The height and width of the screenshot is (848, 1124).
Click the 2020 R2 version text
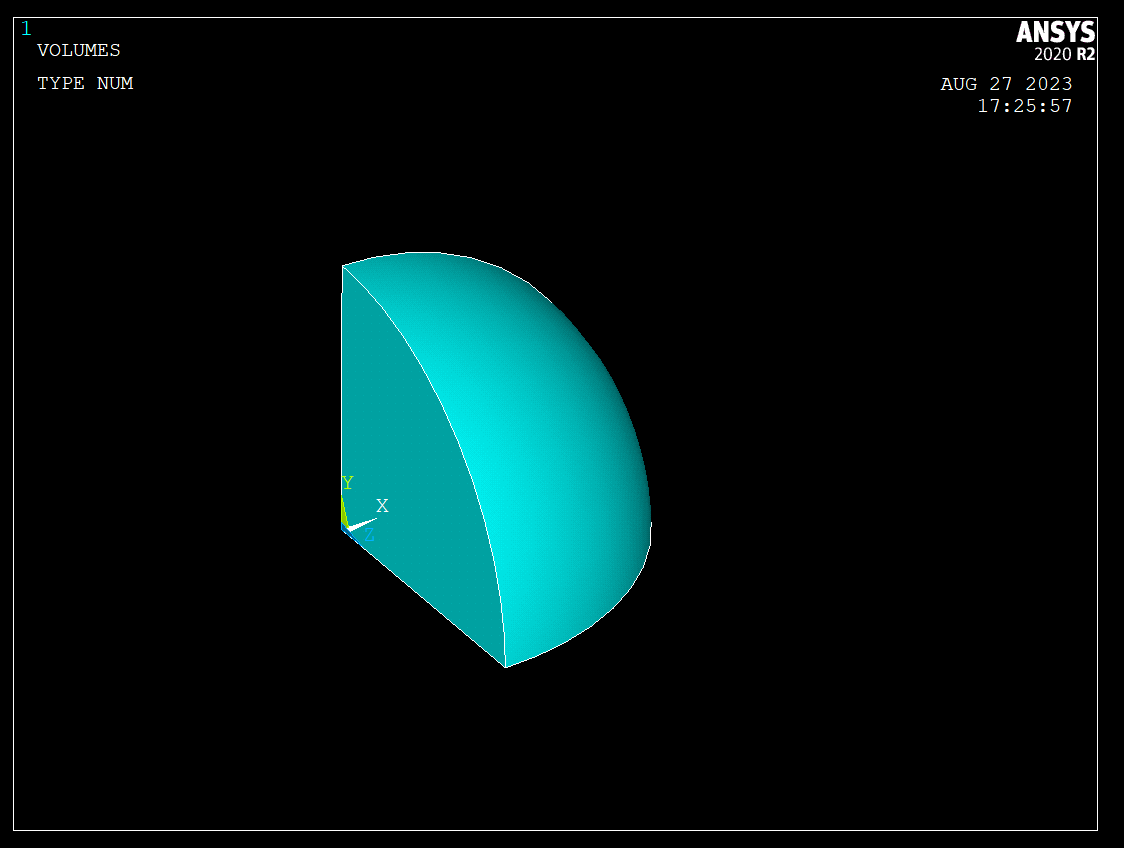pos(1065,54)
